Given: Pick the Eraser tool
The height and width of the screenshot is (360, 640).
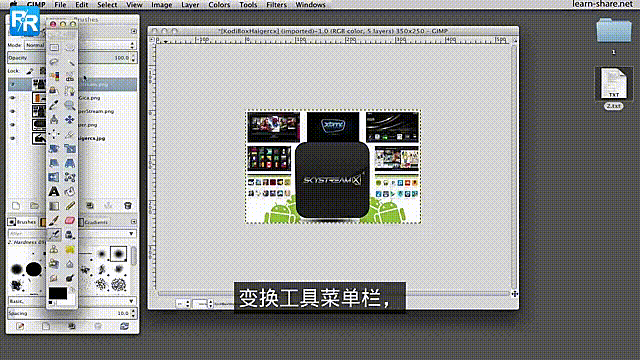Looking at the screenshot, I should (x=70, y=220).
